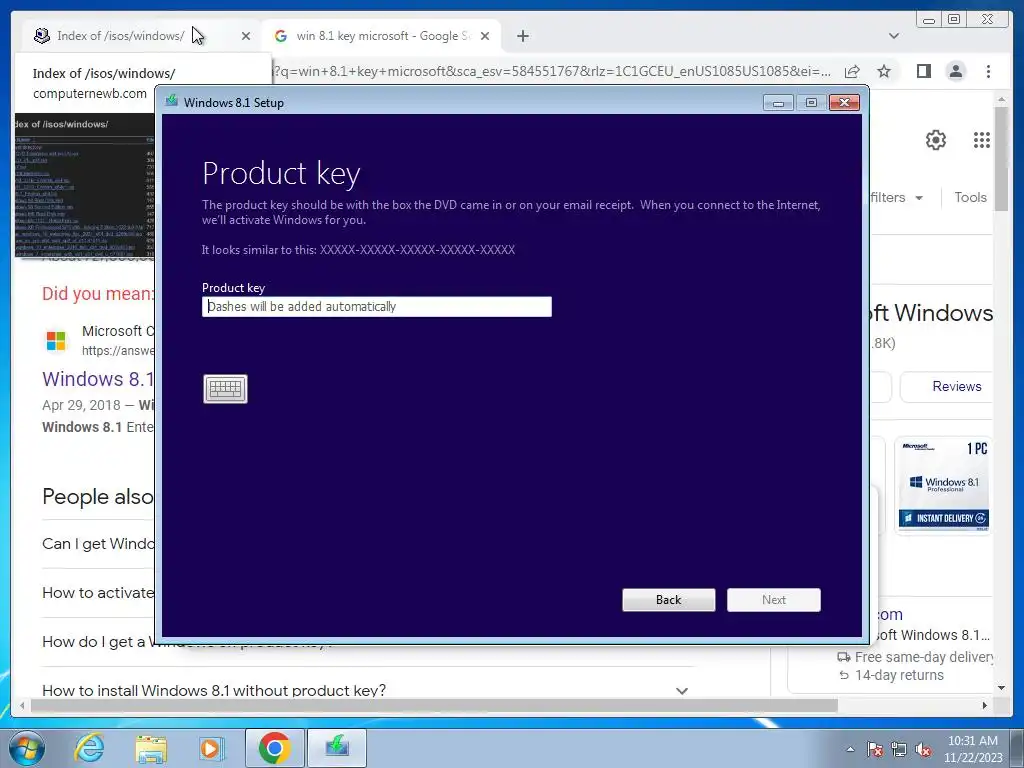Toggle the Chrome side panel
Viewport: 1024px width, 768px height.
pyautogui.click(x=923, y=71)
